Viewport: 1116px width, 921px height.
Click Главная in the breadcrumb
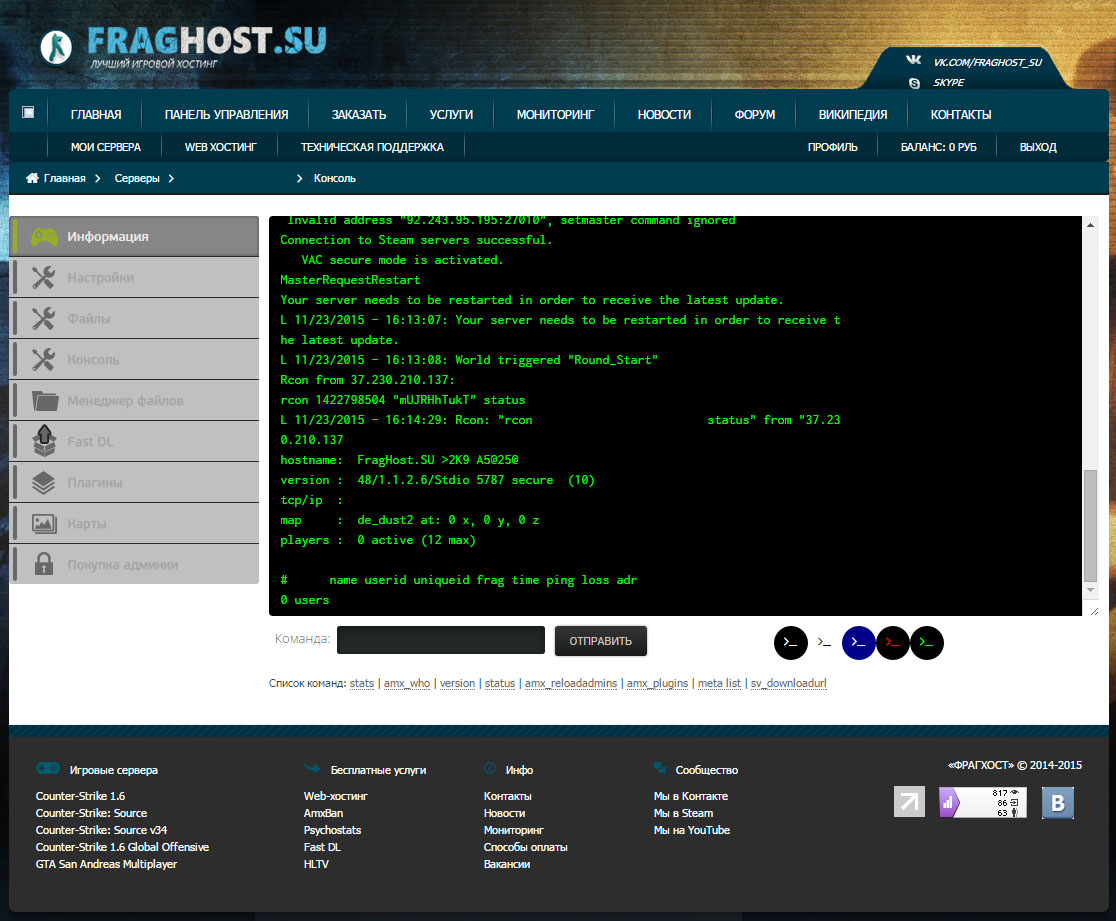click(64, 178)
